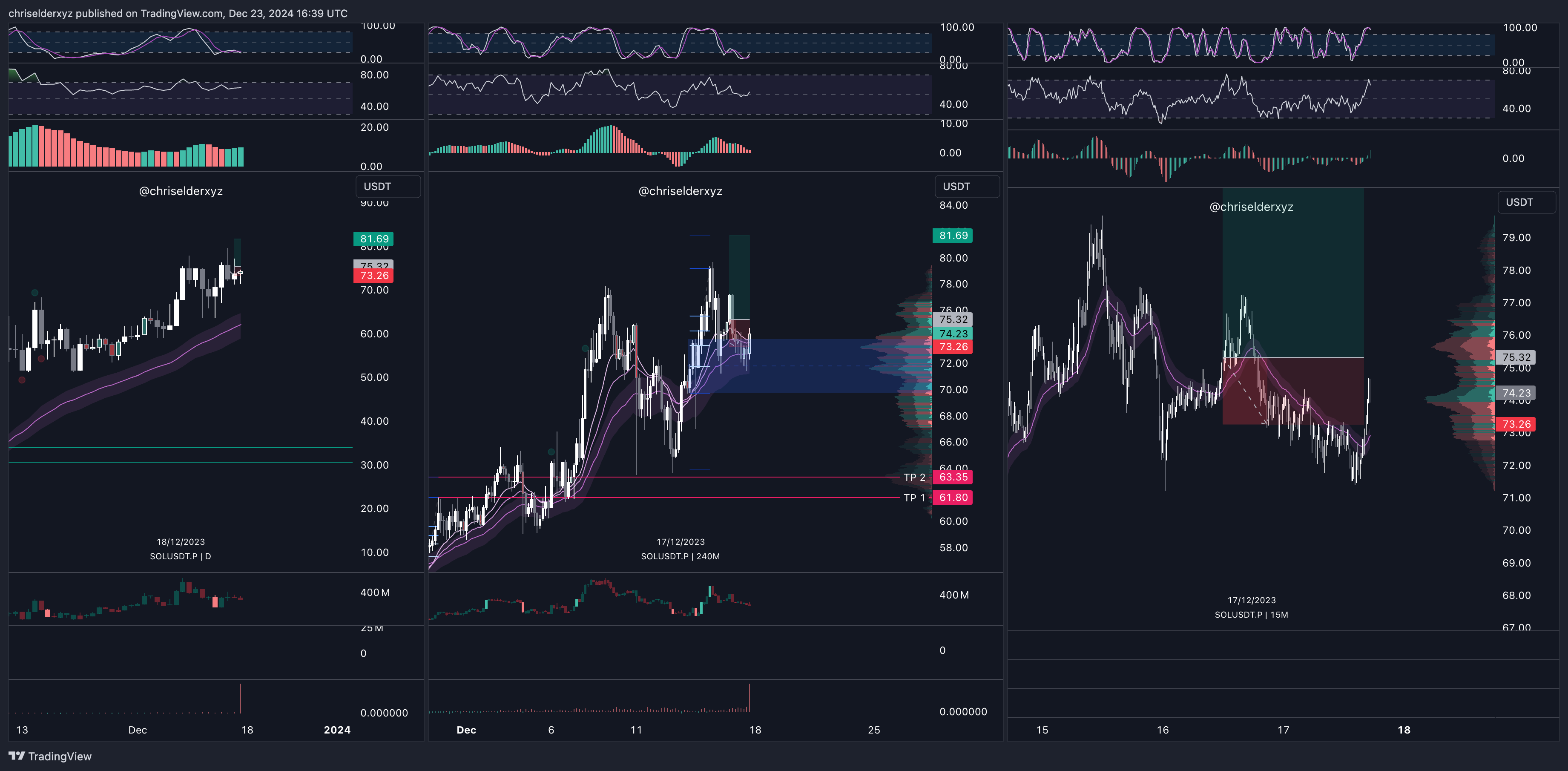
Task: Click the TradingView logo icon
Action: click(x=17, y=756)
